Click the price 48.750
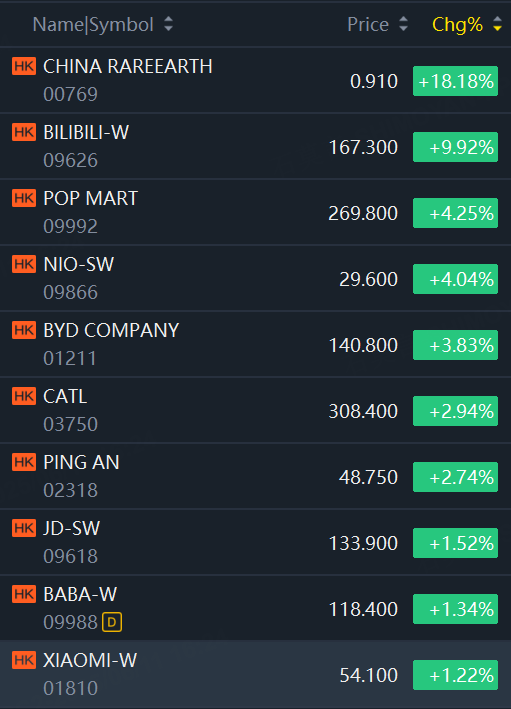 pos(369,477)
